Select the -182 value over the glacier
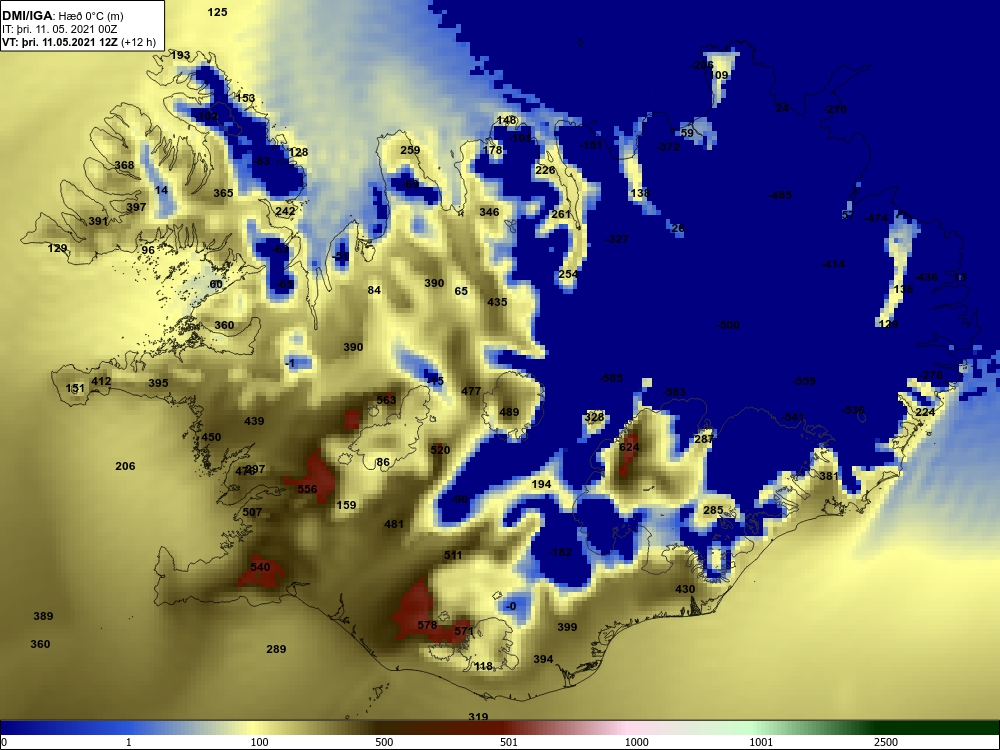 point(560,552)
